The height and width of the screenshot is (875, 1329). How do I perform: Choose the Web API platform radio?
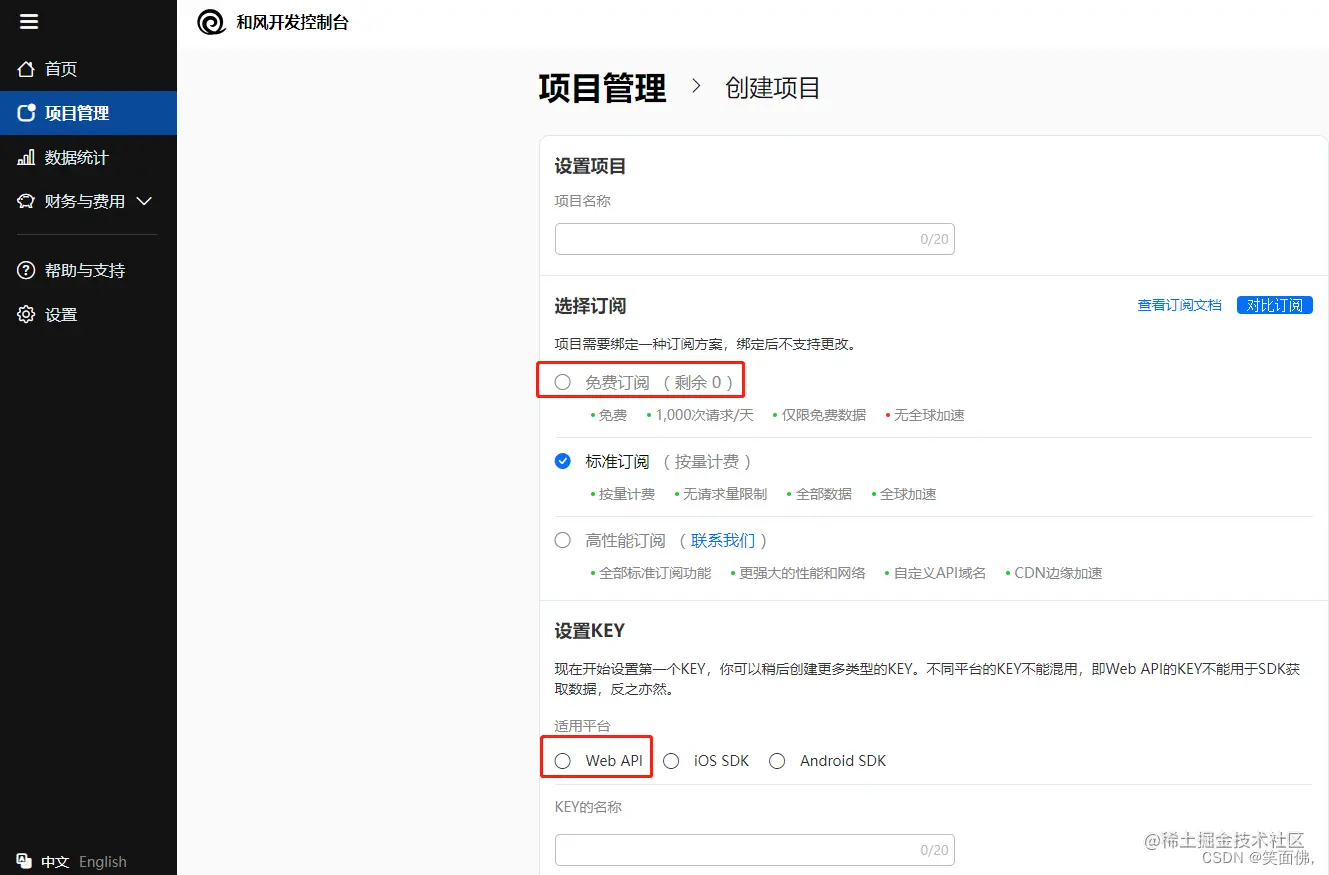tap(563, 761)
